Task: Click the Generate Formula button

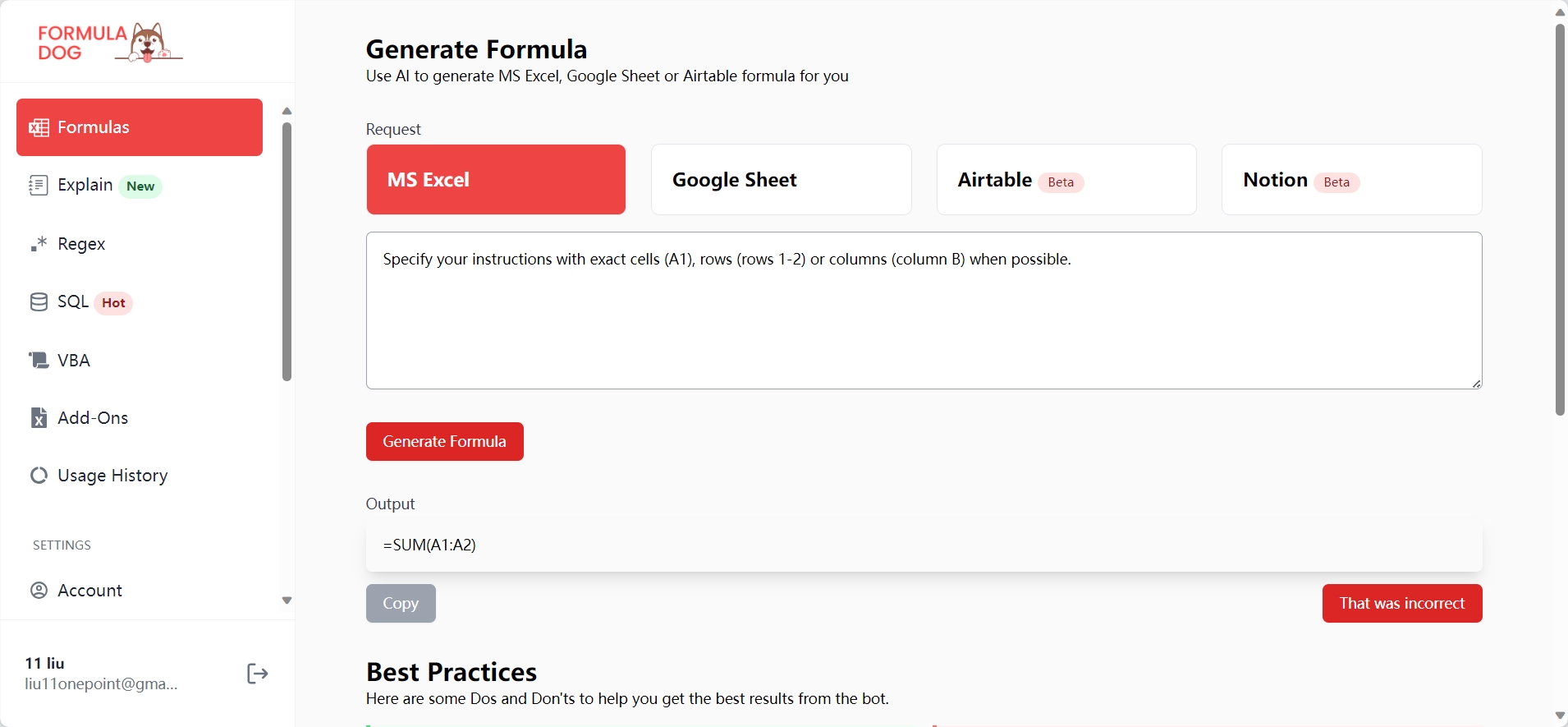Action: pyautogui.click(x=445, y=442)
